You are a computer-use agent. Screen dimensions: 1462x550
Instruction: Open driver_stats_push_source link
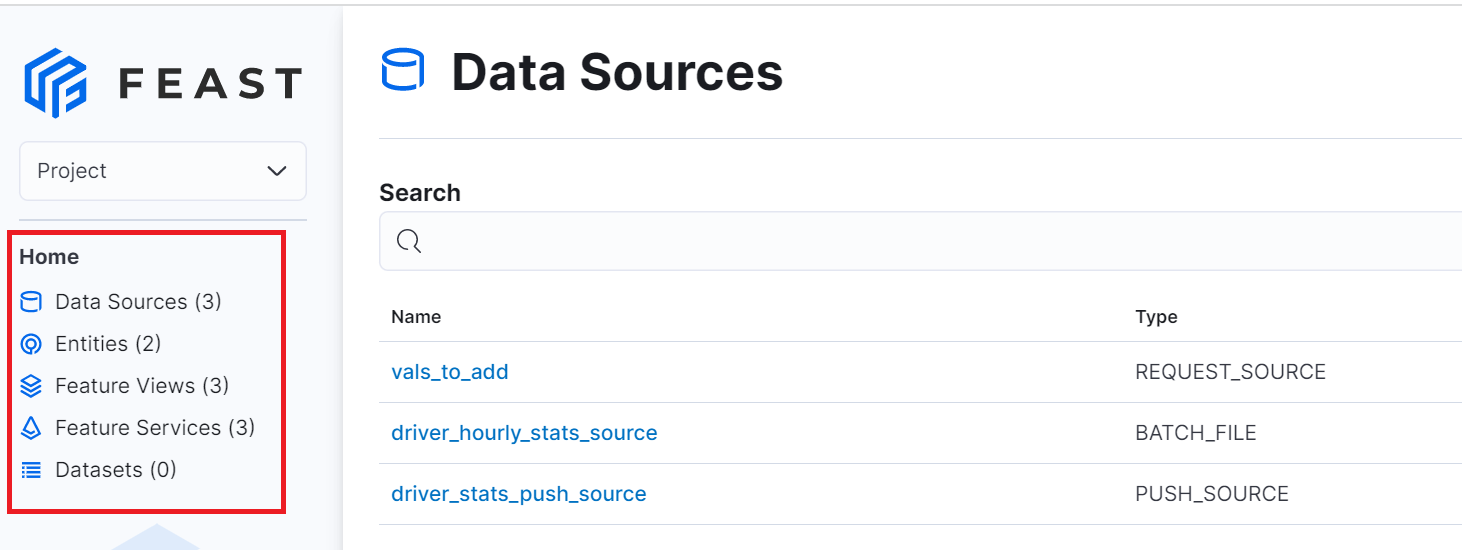click(519, 494)
